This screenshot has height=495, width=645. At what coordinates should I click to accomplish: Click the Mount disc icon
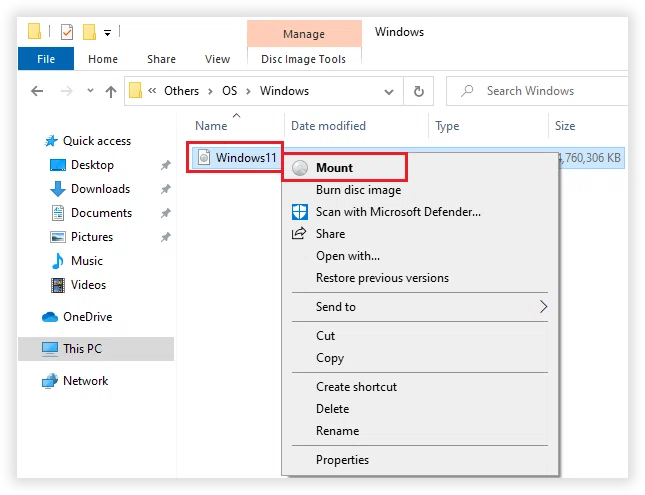coord(300,167)
